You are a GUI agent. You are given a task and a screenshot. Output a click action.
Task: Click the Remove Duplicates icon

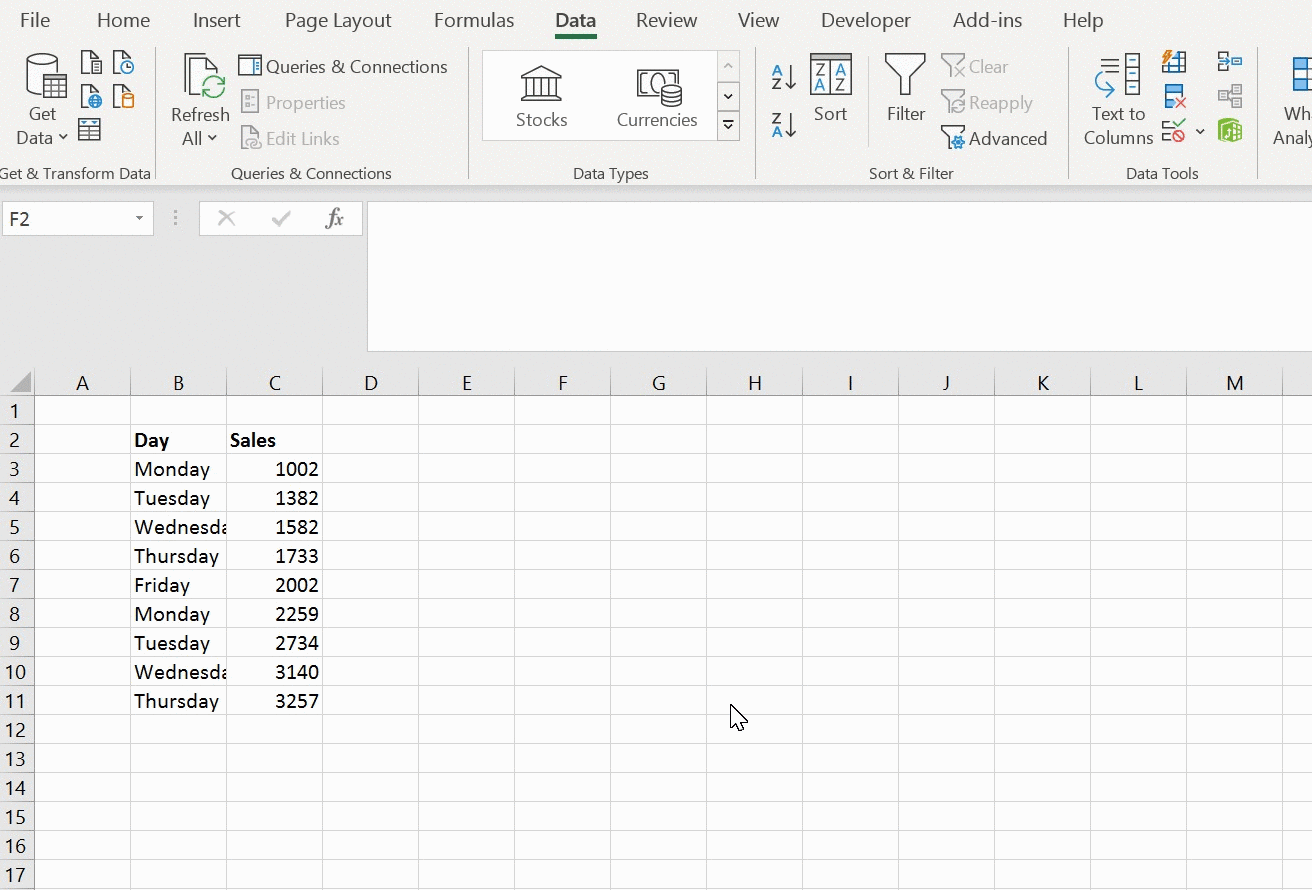coord(1174,97)
